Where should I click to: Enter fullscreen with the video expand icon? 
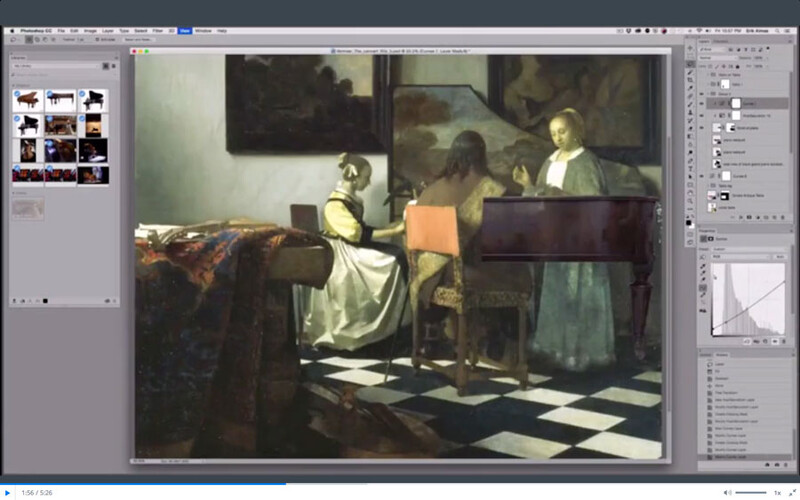[x=792, y=493]
